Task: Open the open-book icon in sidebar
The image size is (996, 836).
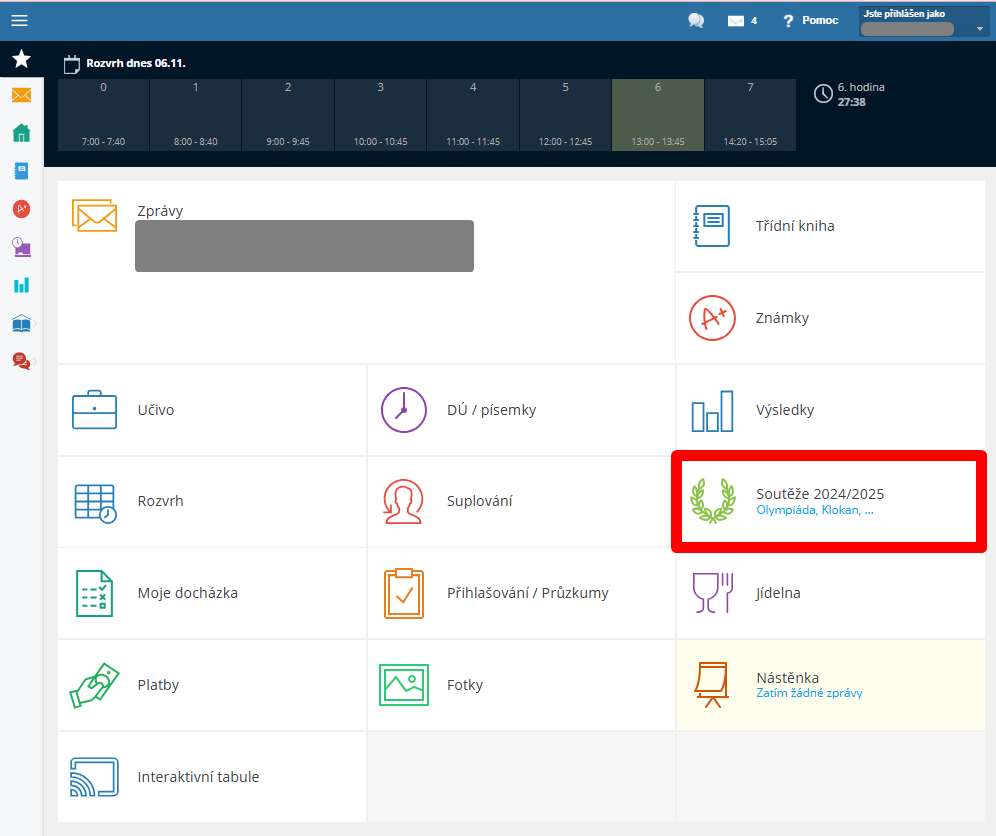Action: click(x=22, y=323)
